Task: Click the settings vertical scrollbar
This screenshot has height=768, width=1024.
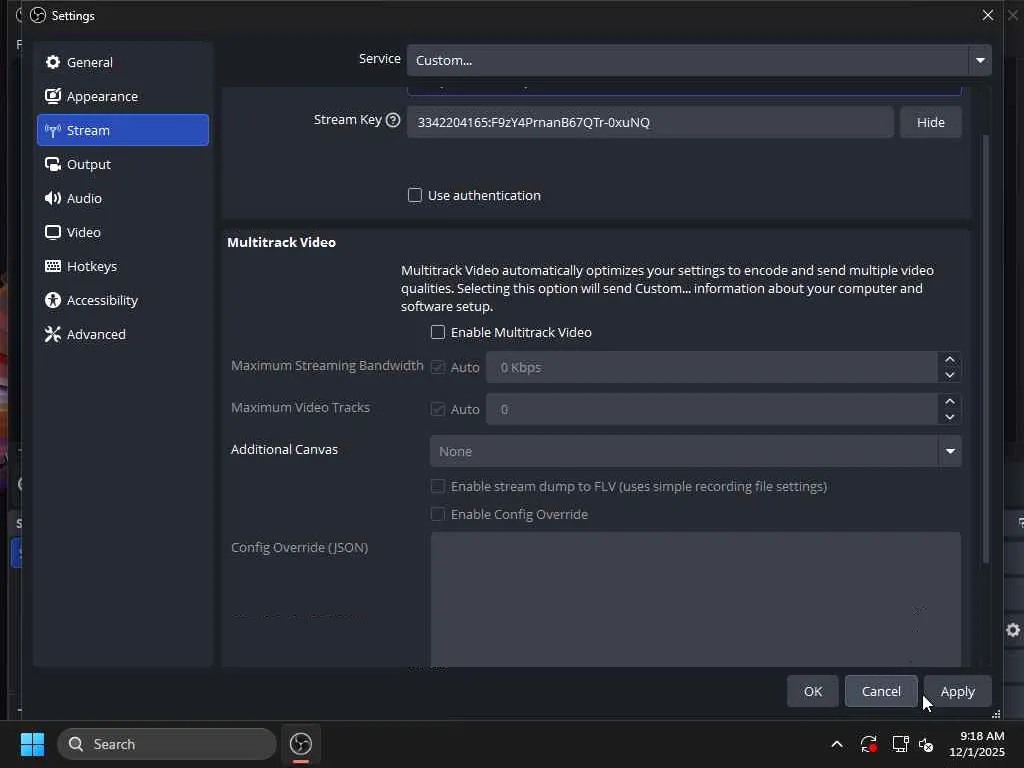Action: [985, 349]
